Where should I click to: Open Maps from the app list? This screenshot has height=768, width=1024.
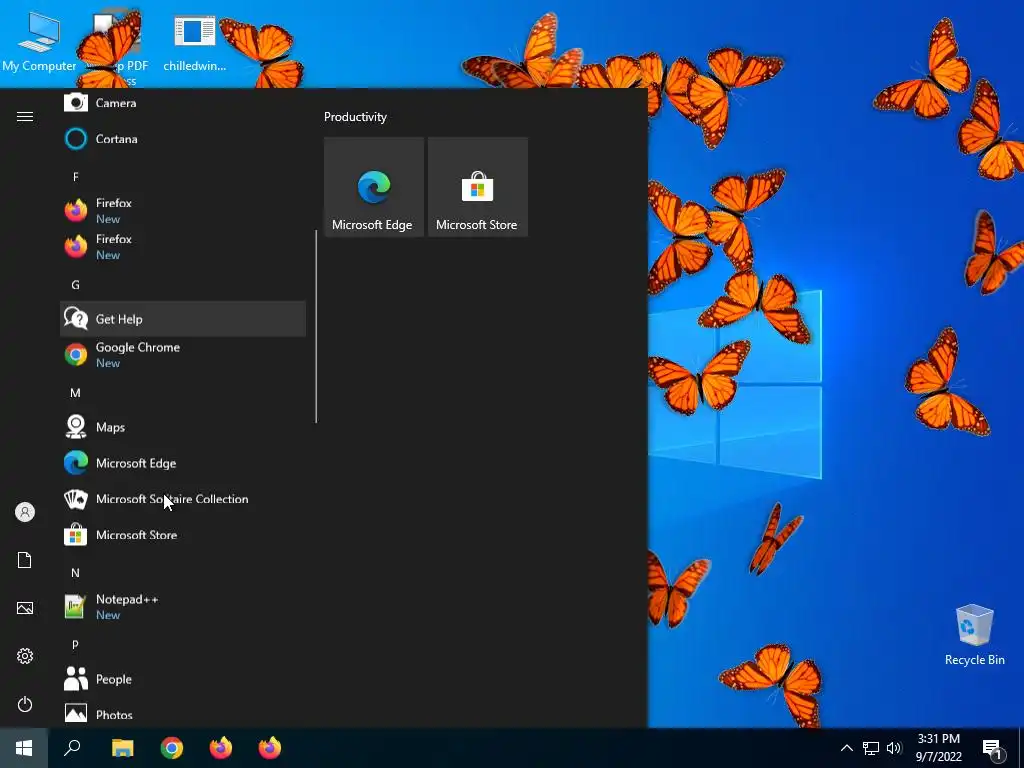pos(183,427)
